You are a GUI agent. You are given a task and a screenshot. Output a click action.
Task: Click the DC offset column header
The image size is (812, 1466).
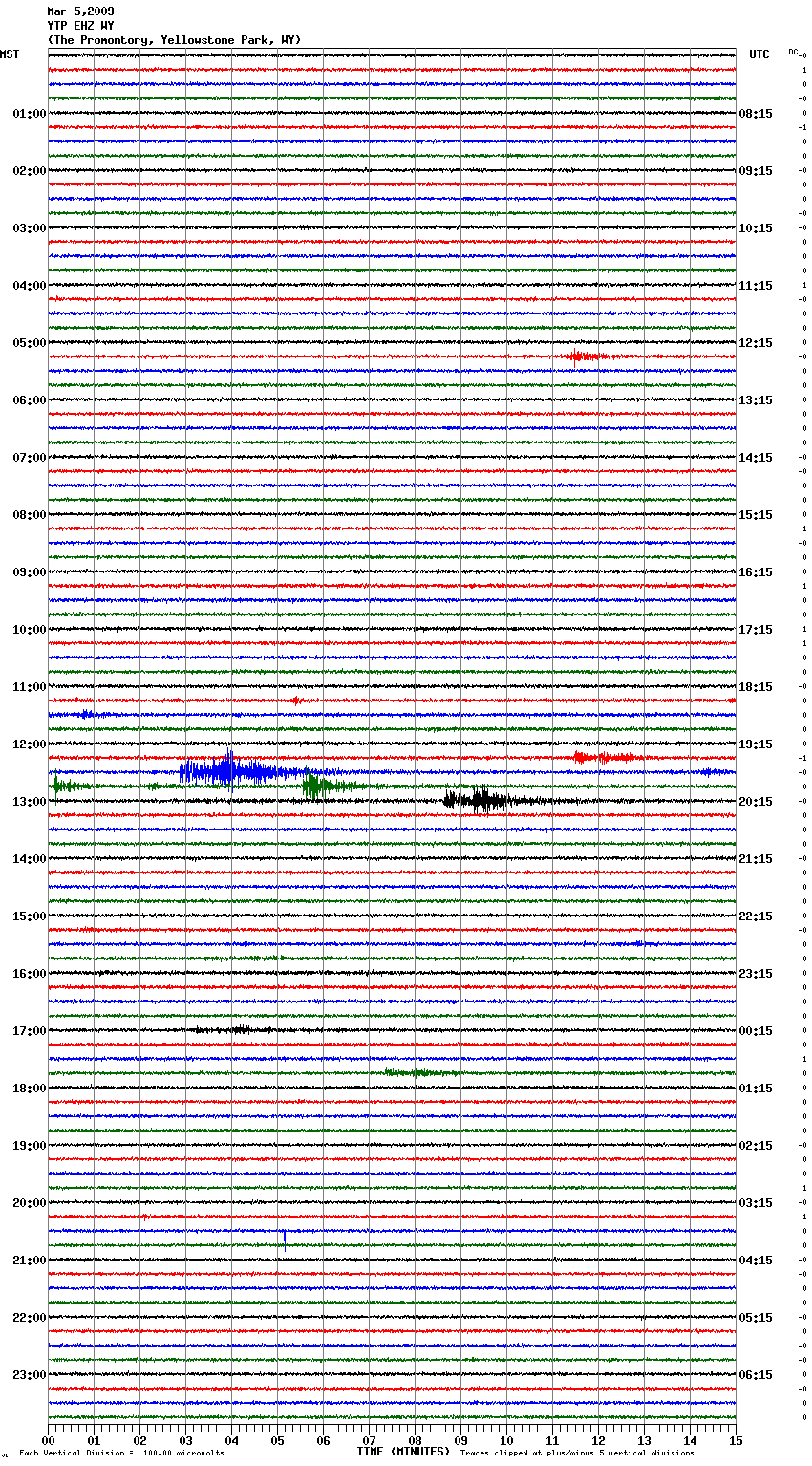794,52
